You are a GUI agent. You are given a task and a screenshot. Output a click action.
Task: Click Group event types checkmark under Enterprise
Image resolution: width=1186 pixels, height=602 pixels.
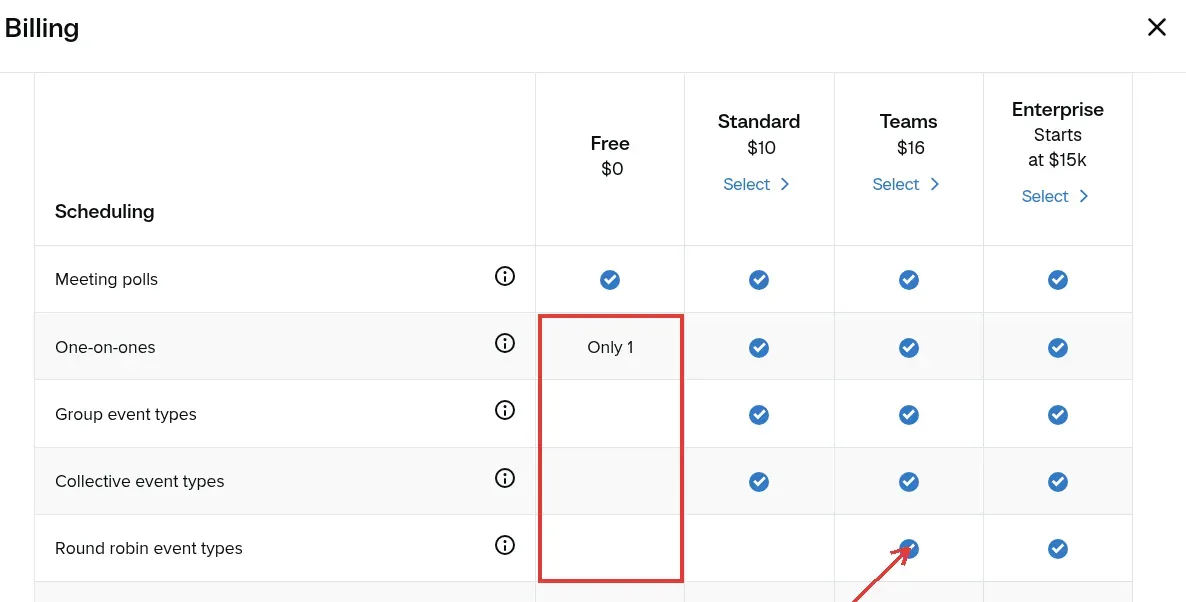1057,415
